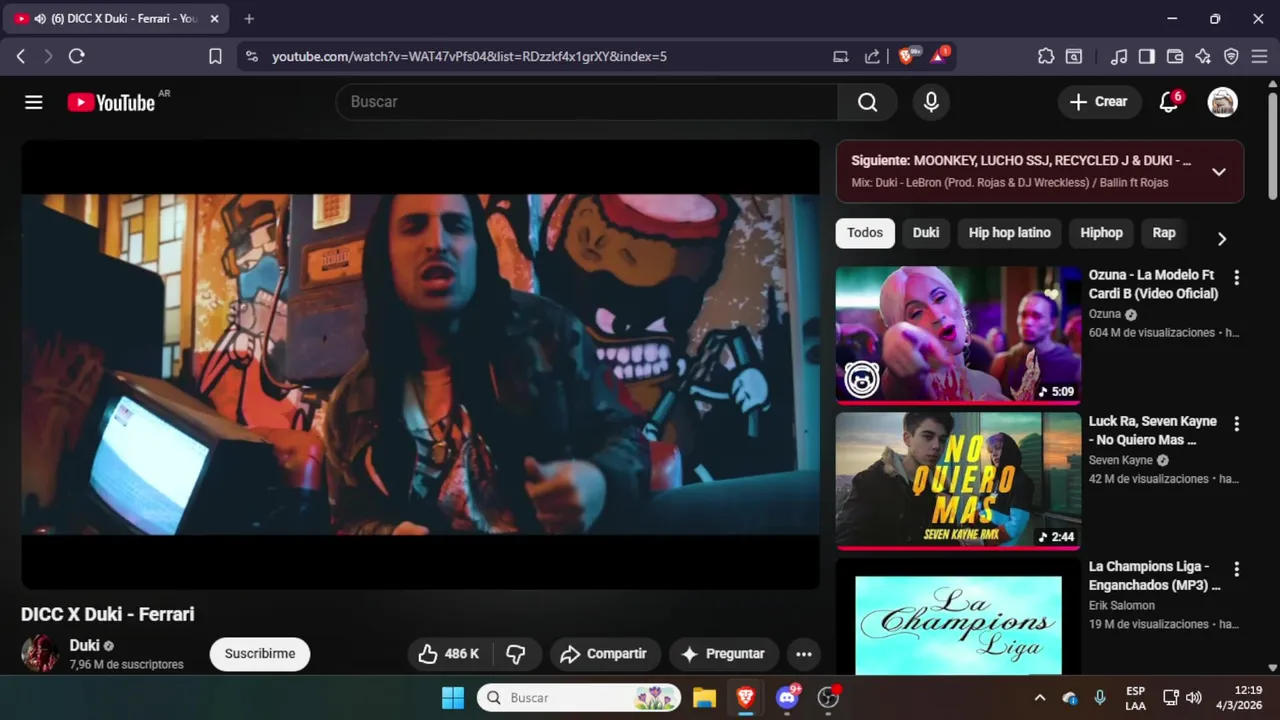This screenshot has width=1280, height=720.
Task: Reload the page in browser toolbar
Action: point(77,57)
